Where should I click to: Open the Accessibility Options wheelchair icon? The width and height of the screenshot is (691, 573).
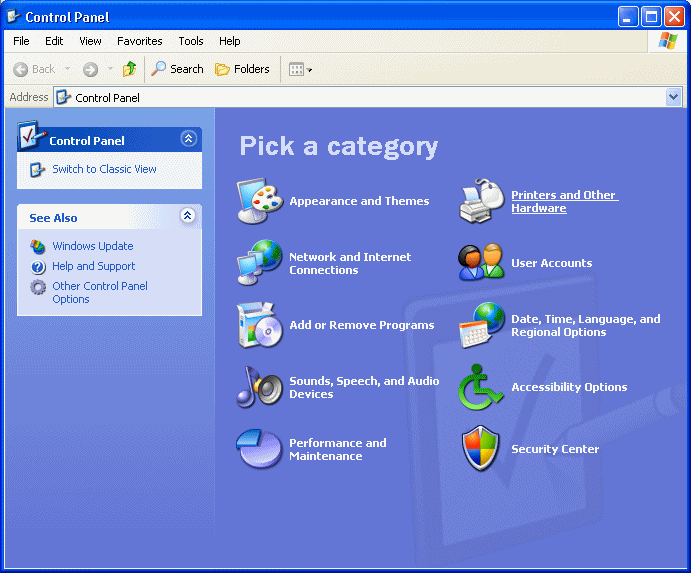coord(482,387)
